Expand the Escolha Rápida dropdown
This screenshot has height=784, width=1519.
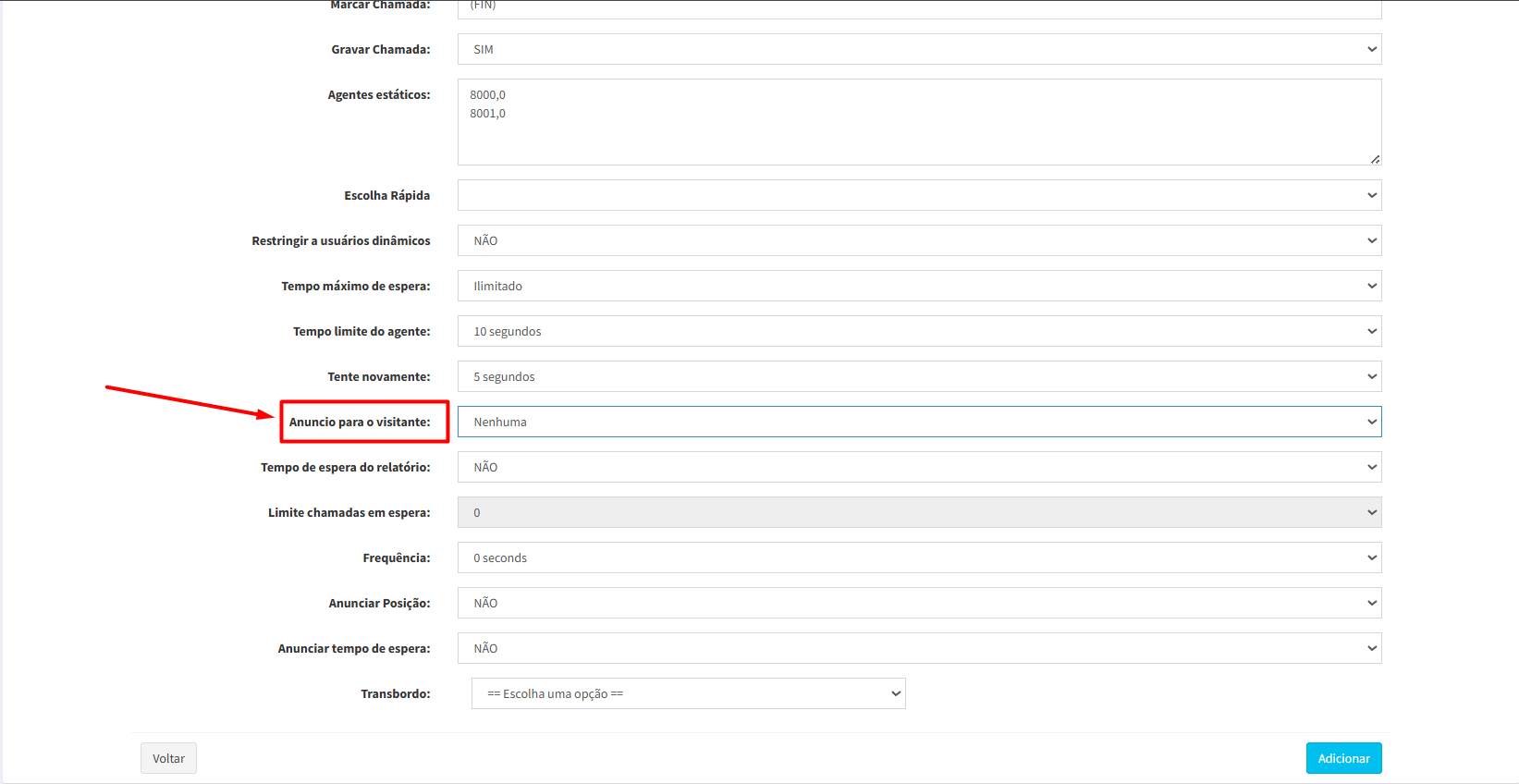point(919,195)
